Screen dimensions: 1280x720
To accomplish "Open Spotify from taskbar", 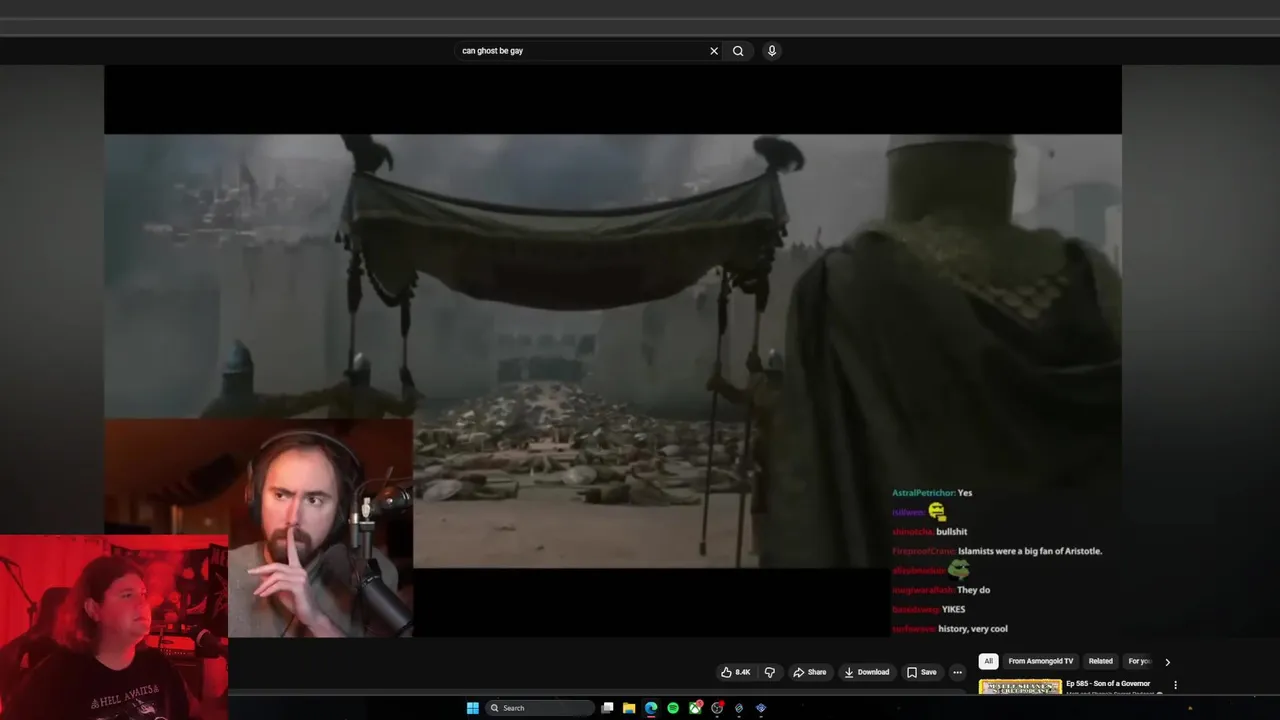I will 673,708.
